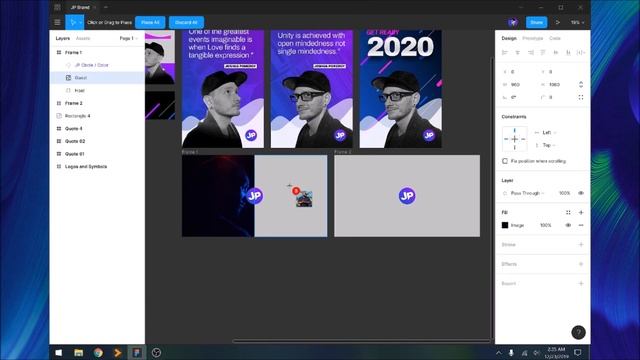Image resolution: width=640 pixels, height=360 pixels.
Task: Enable Fix position when scrolling checkbox
Action: coord(505,161)
